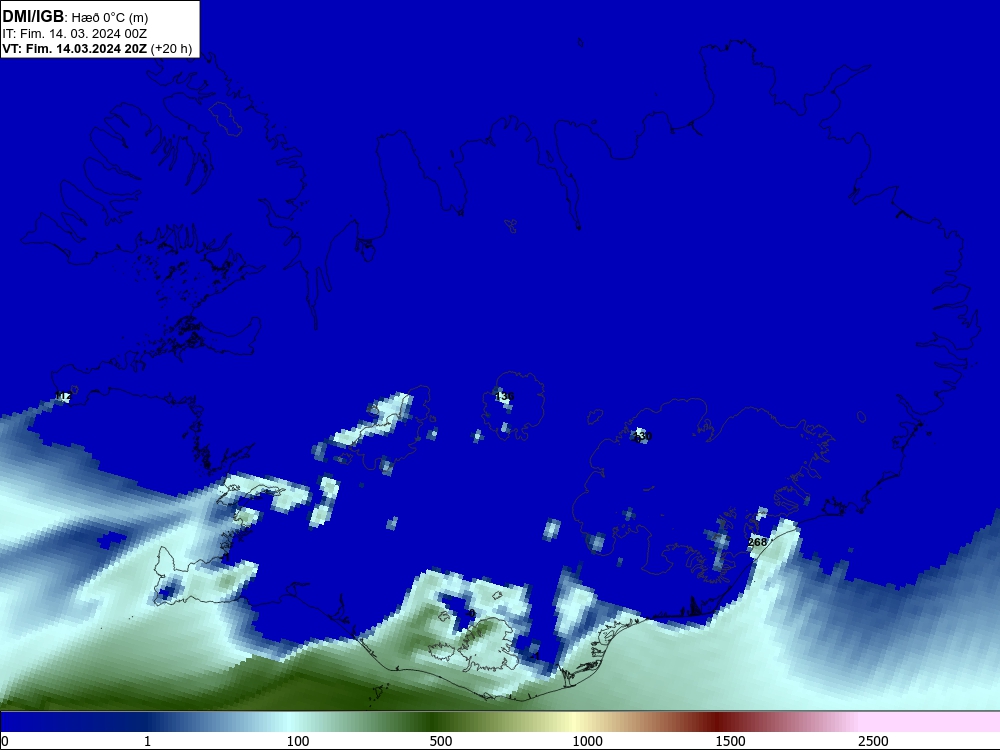
Task: Click the 500 label on the color scale
Action: click(x=441, y=741)
